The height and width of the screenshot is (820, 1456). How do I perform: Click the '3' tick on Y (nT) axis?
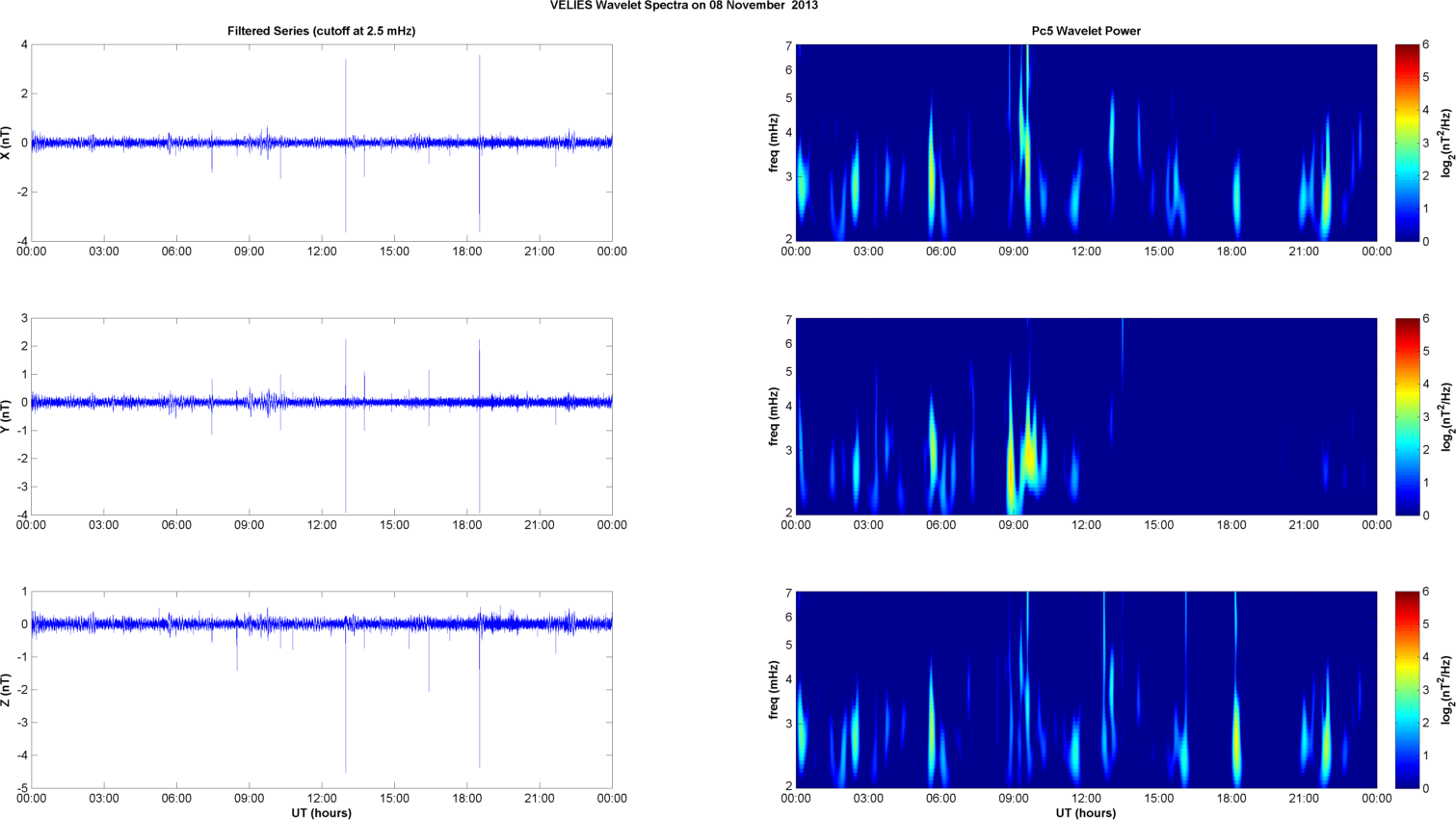click(24, 319)
